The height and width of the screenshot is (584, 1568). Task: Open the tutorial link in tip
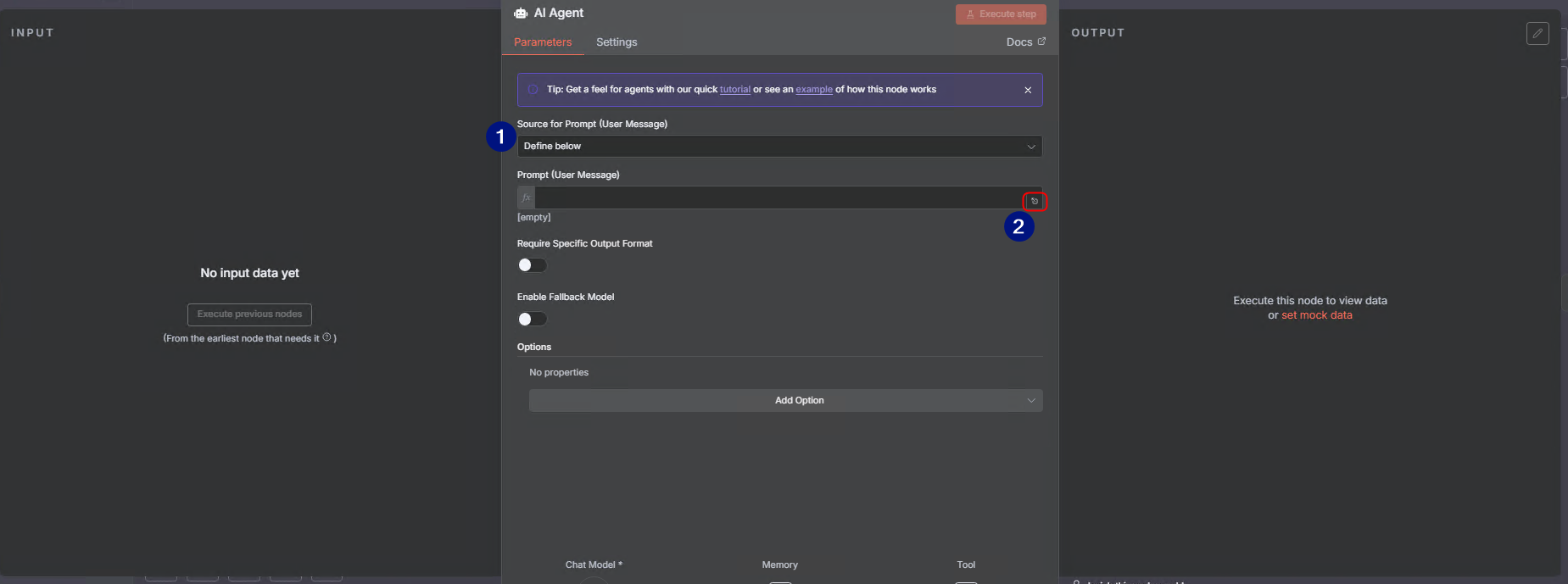coord(734,89)
